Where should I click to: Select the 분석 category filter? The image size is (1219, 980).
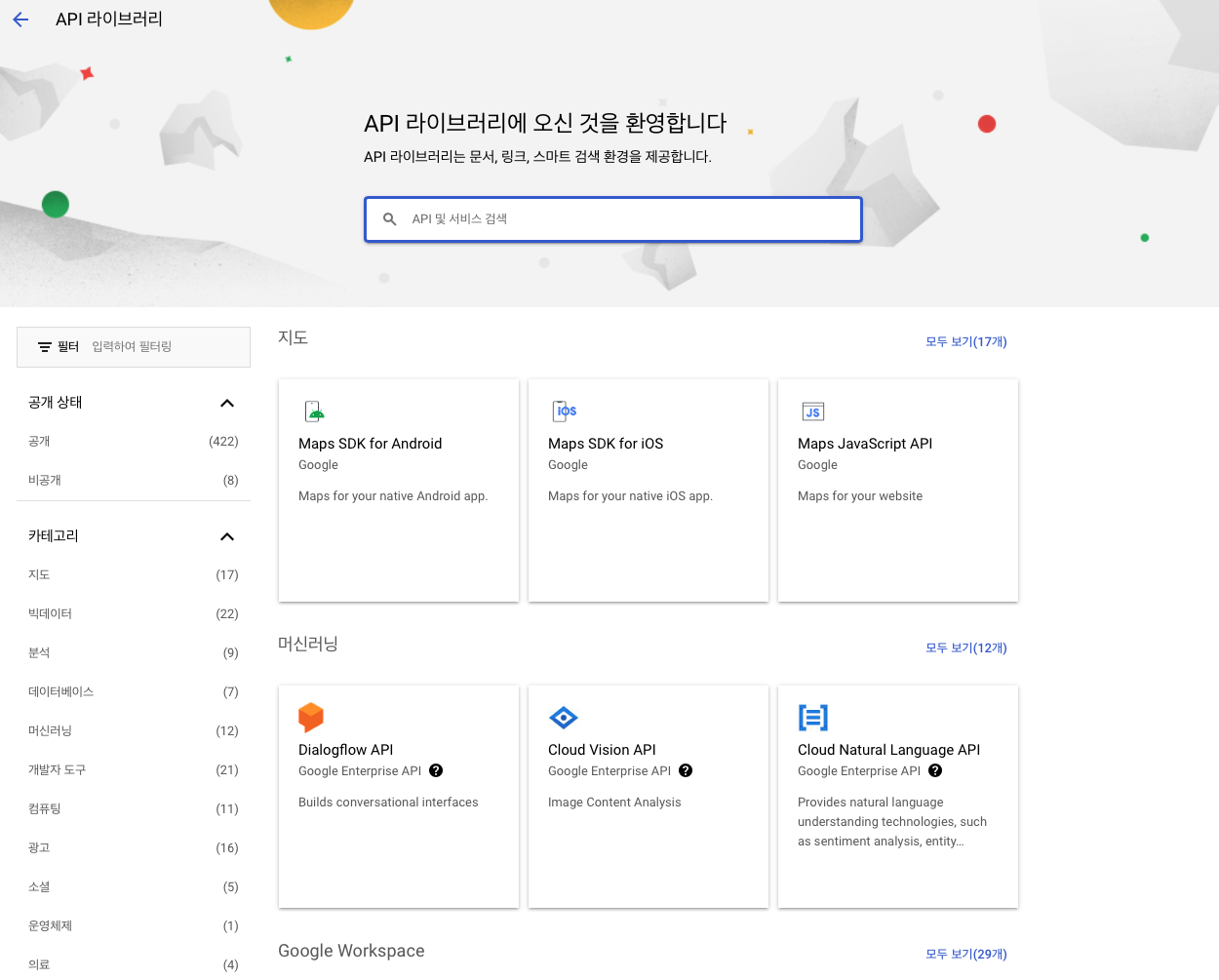point(134,653)
